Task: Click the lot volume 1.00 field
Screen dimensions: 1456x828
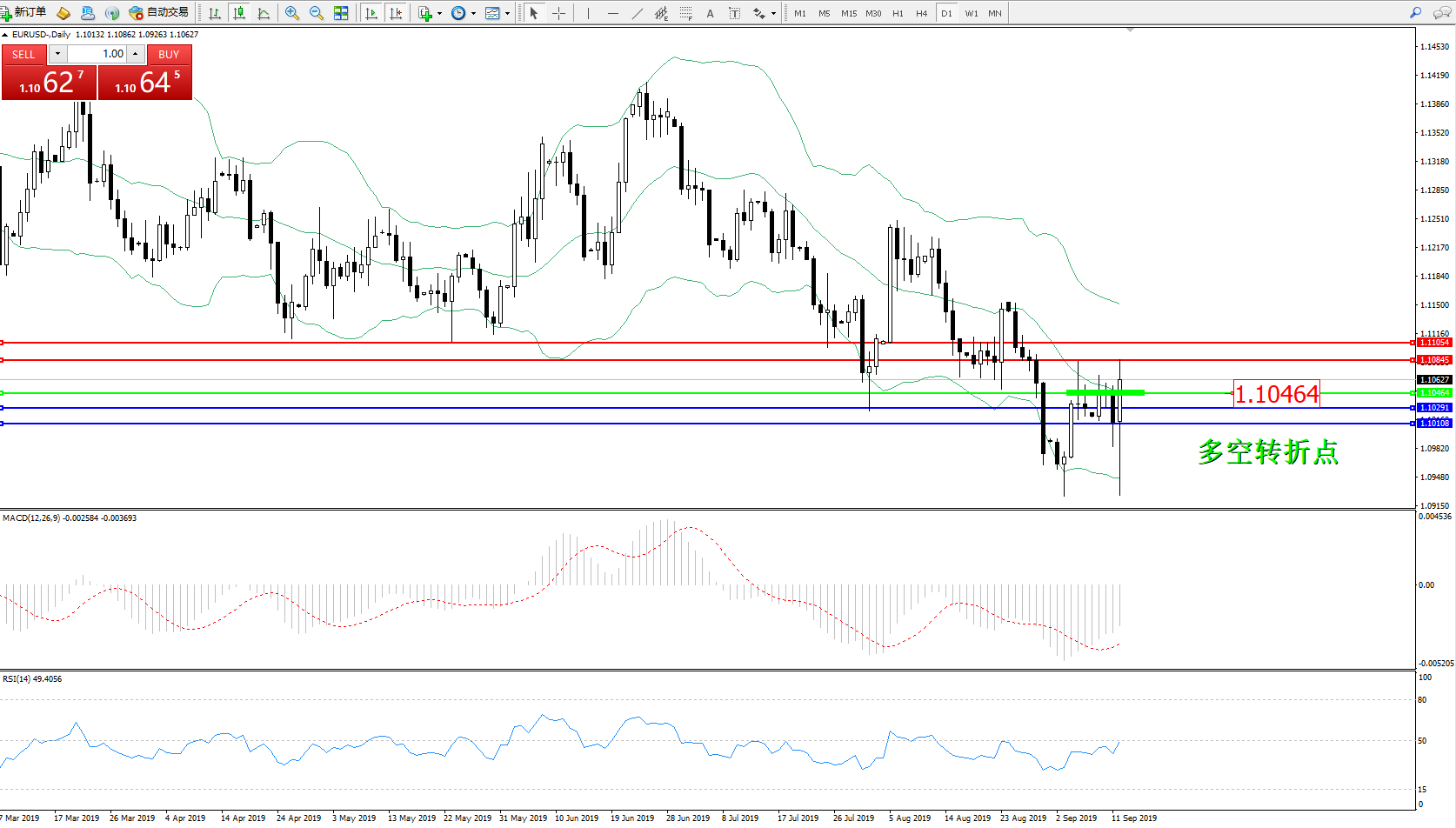Action: [x=97, y=54]
